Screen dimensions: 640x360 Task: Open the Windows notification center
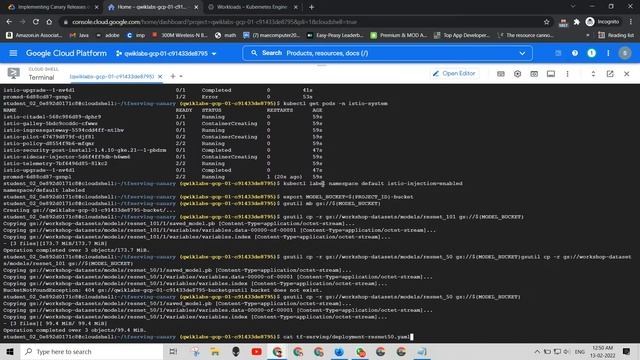click(627, 351)
